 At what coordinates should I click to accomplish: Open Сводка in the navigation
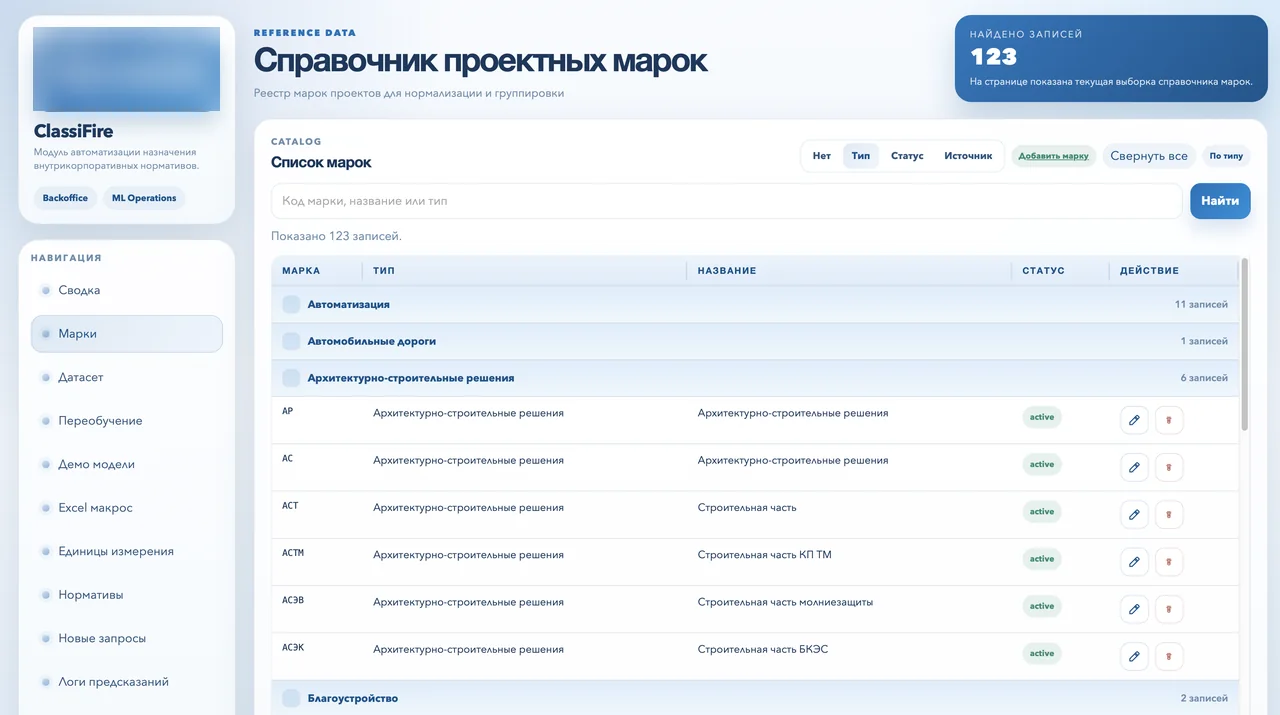(x=127, y=290)
